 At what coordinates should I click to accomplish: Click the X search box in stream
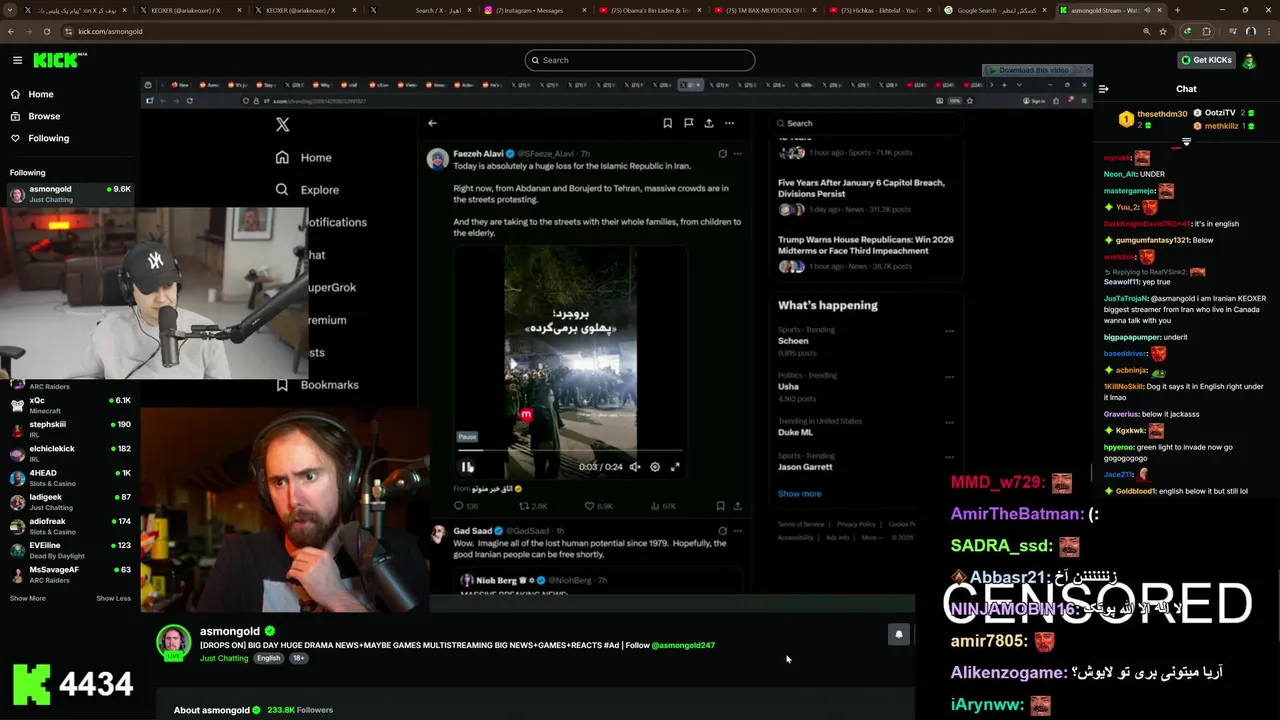point(866,123)
